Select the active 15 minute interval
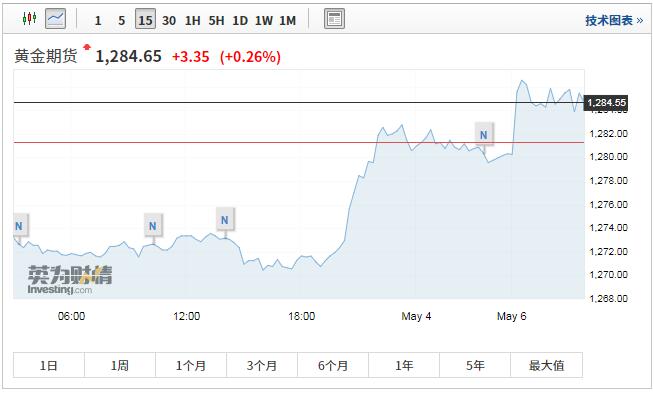 (x=145, y=19)
